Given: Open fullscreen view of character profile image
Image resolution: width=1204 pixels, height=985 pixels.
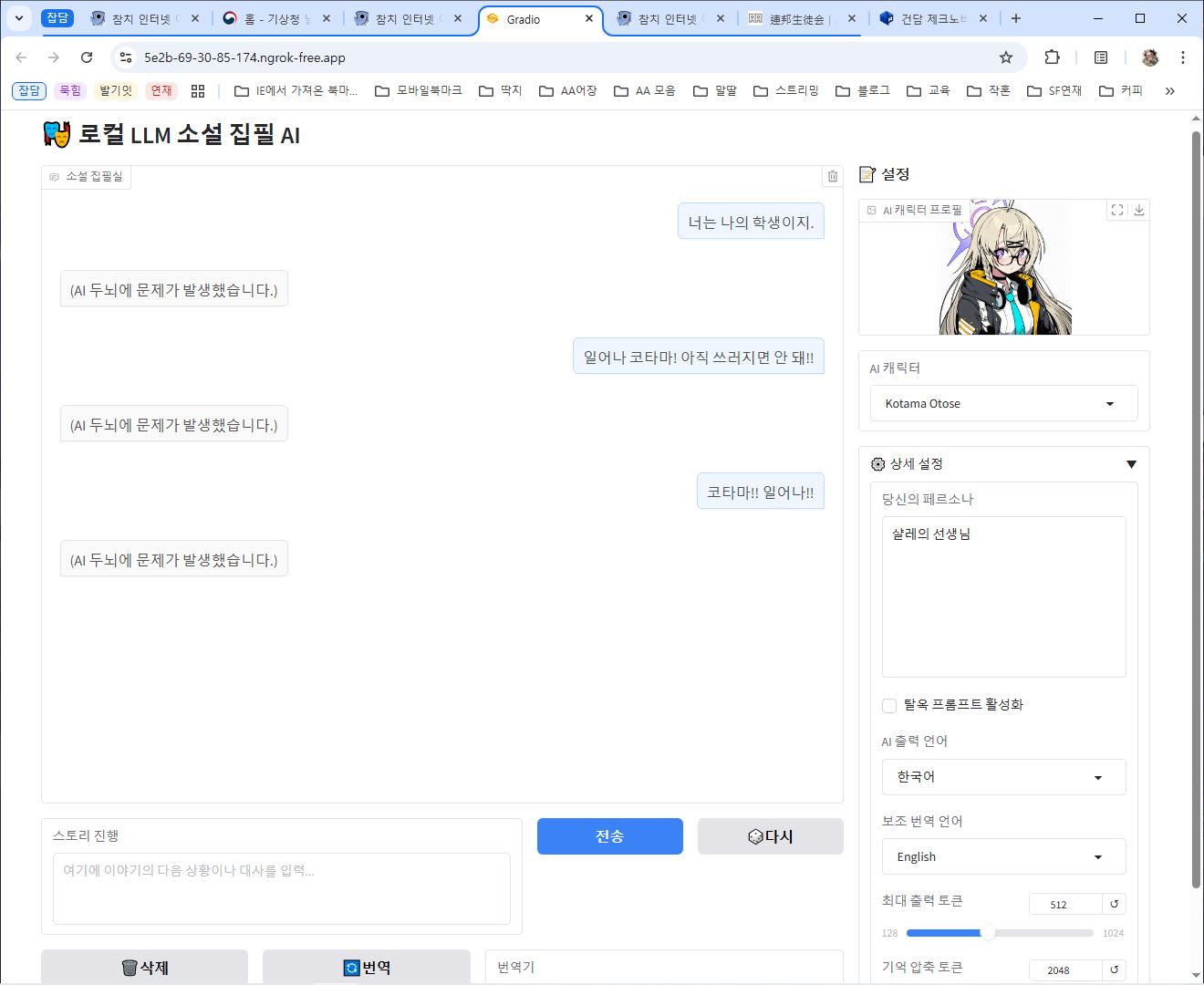Looking at the screenshot, I should coord(1116,210).
